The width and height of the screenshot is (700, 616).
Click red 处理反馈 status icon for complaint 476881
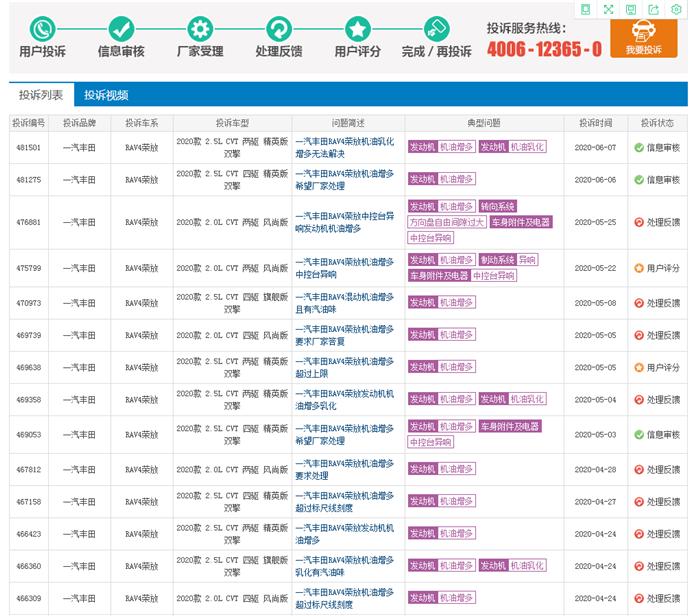(639, 222)
